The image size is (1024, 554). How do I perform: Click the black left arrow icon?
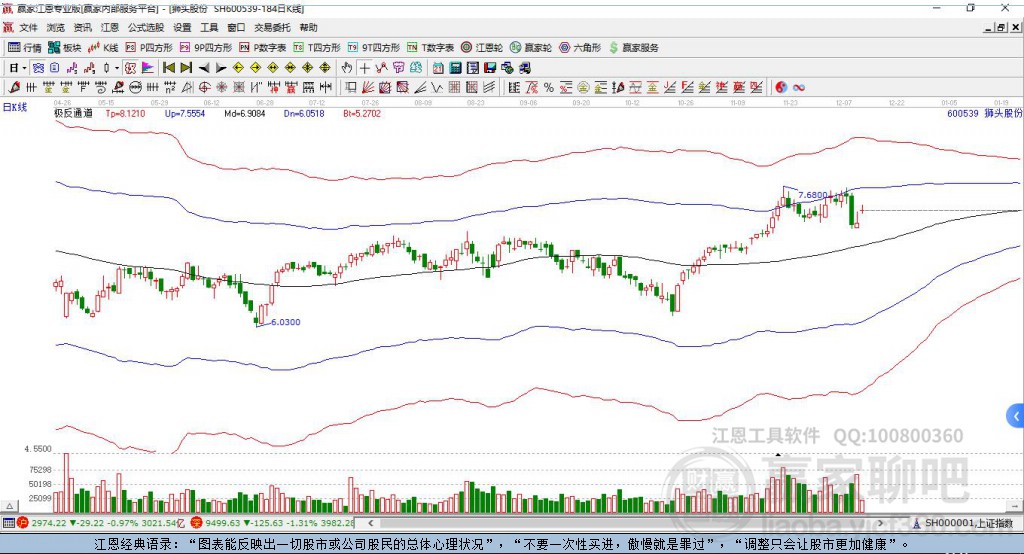click(204, 68)
